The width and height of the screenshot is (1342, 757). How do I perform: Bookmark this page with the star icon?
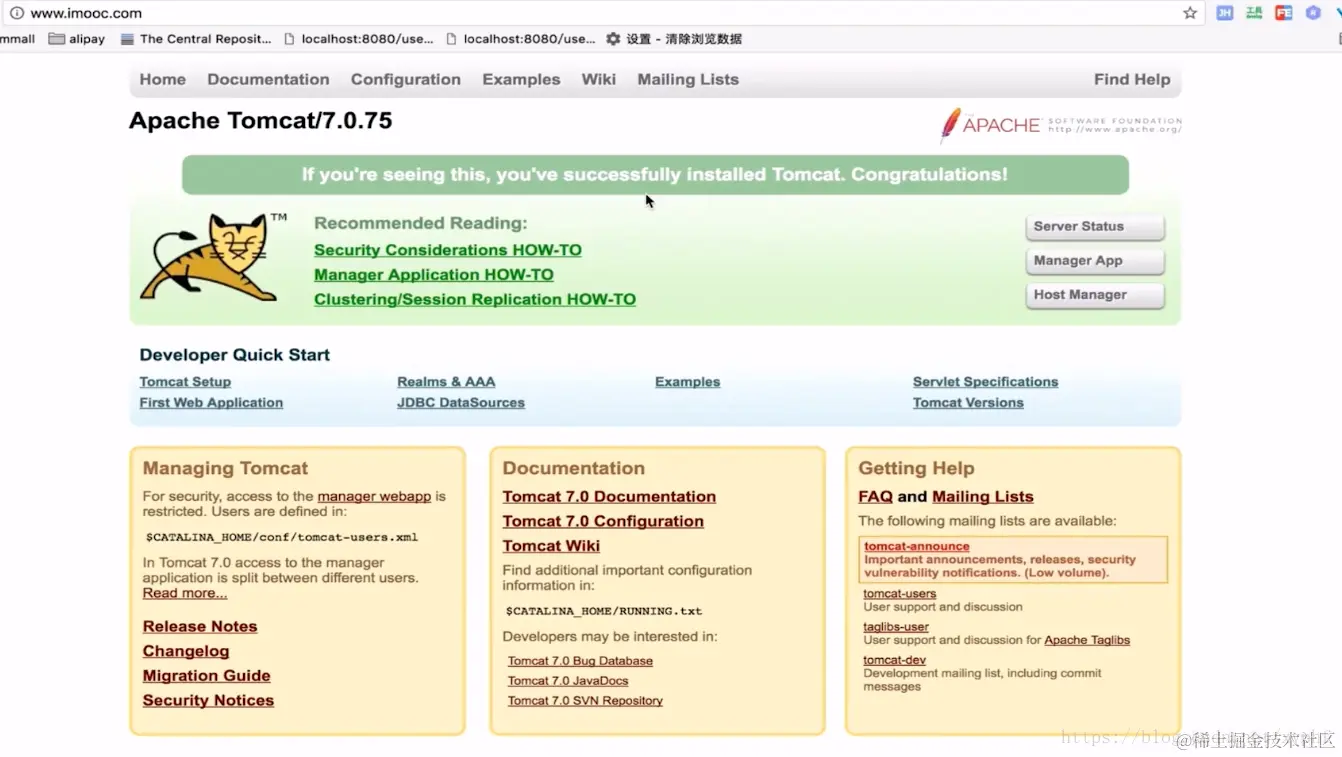pyautogui.click(x=1190, y=13)
